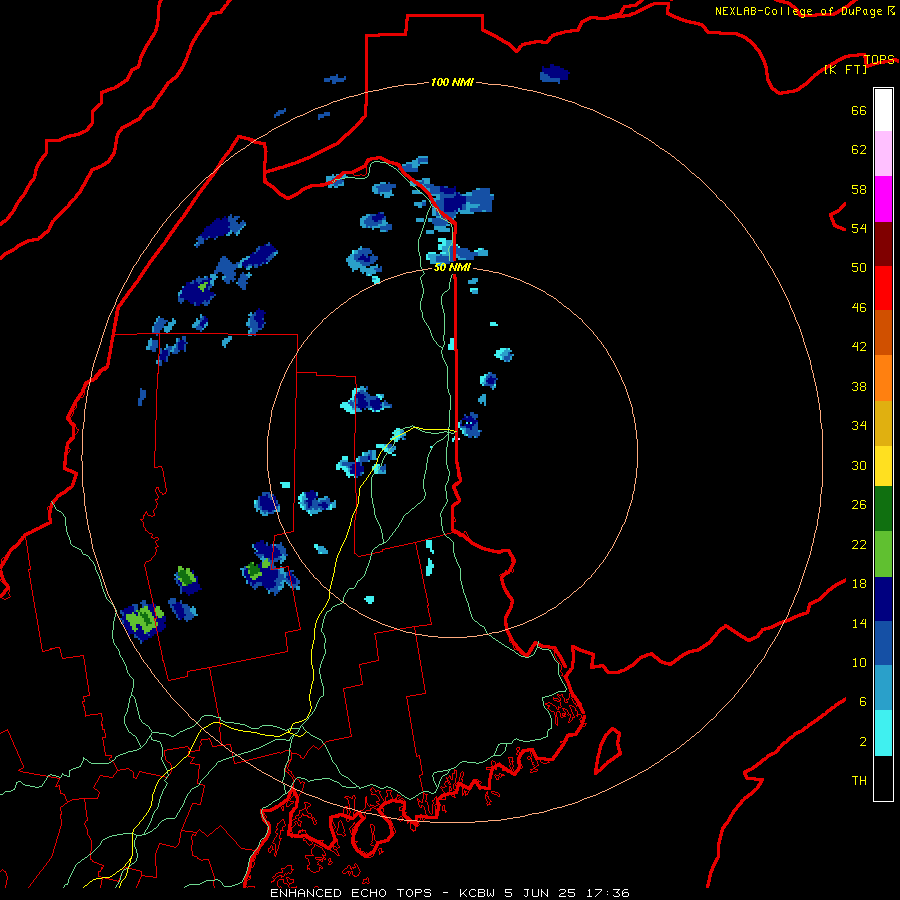
Task: Click the TOPS legend title
Action: [x=879, y=59]
